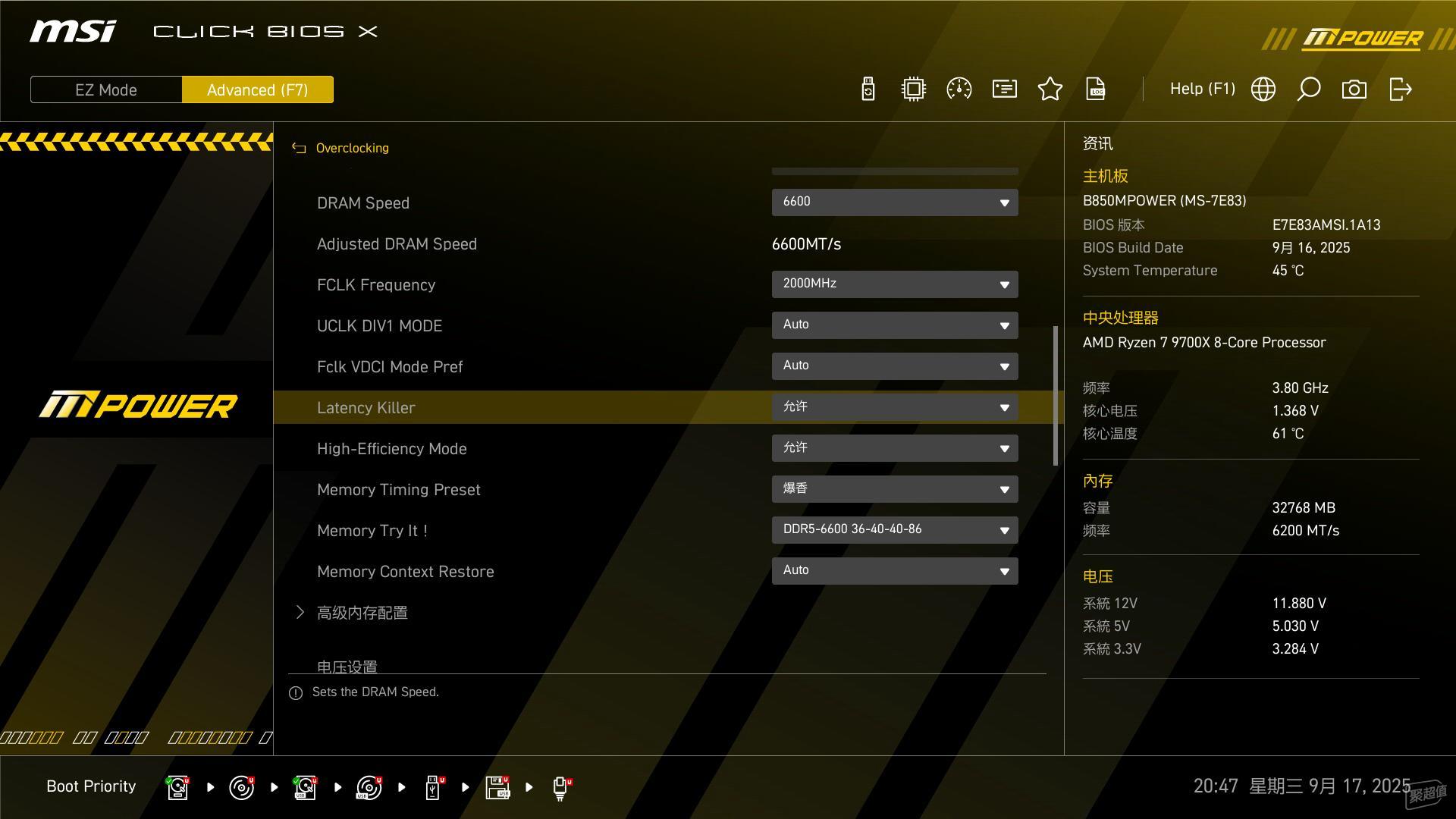Click the 32768 MB memory capacity value
Image resolution: width=1456 pixels, height=819 pixels.
(1304, 508)
